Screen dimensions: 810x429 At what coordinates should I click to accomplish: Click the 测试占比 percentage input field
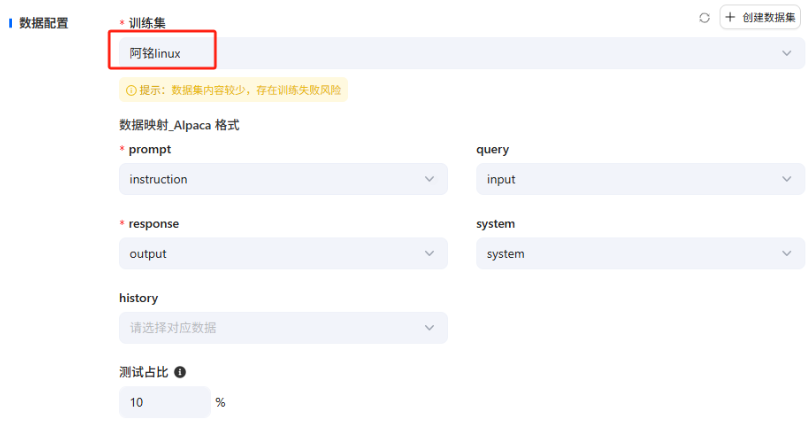pos(164,402)
